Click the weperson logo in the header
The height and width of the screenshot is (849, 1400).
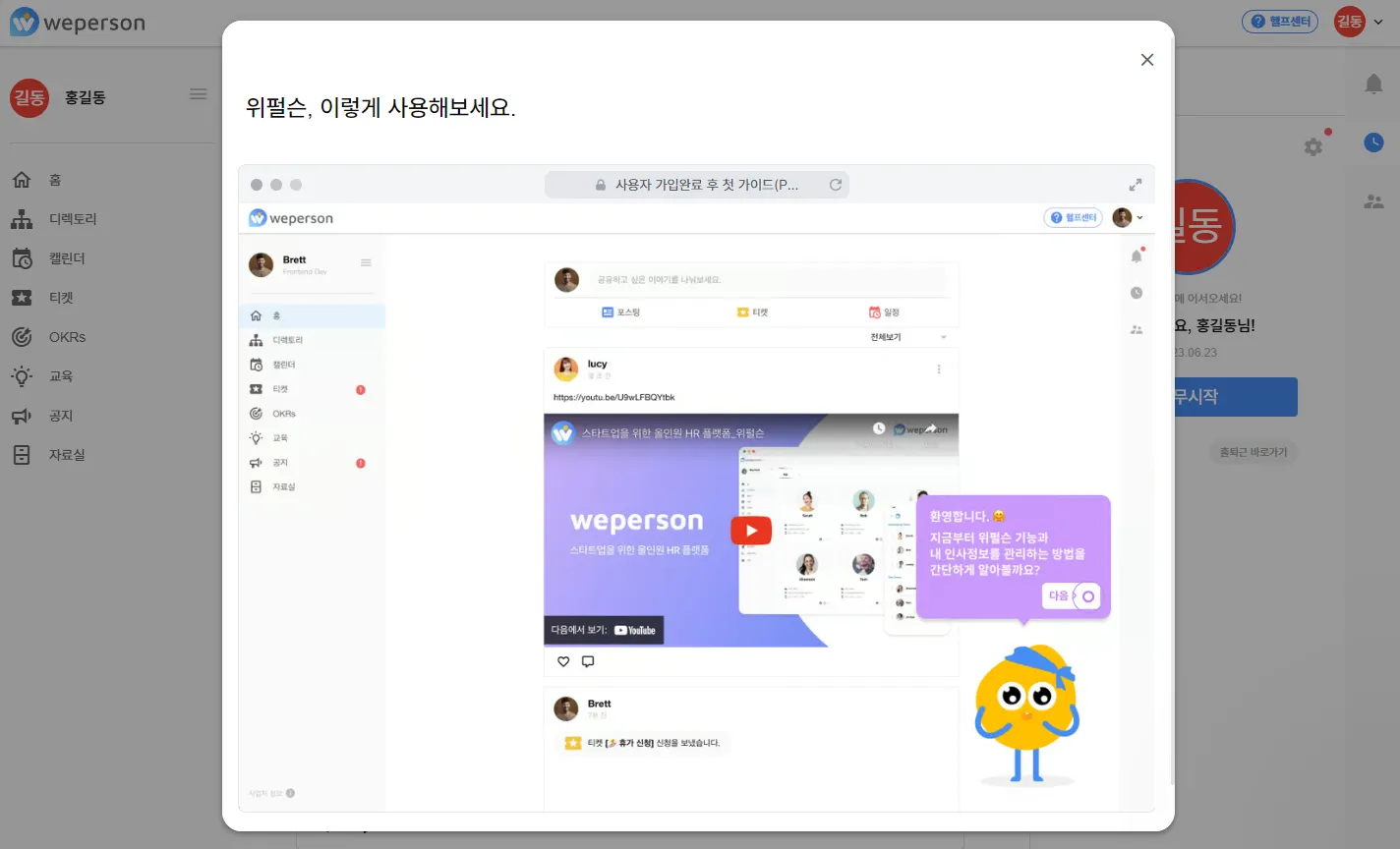[x=78, y=23]
